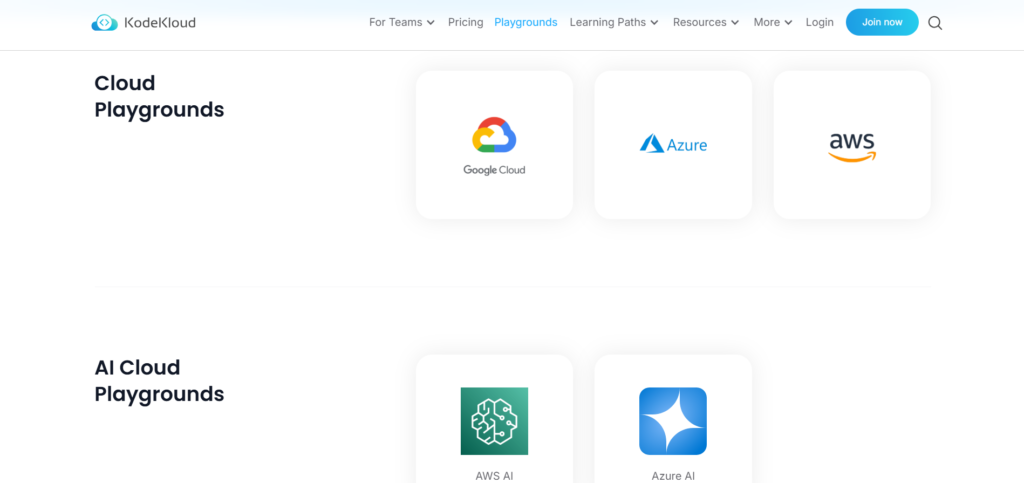Select the Playgrounds nav item
Viewport: 1024px width, 483px height.
point(526,22)
